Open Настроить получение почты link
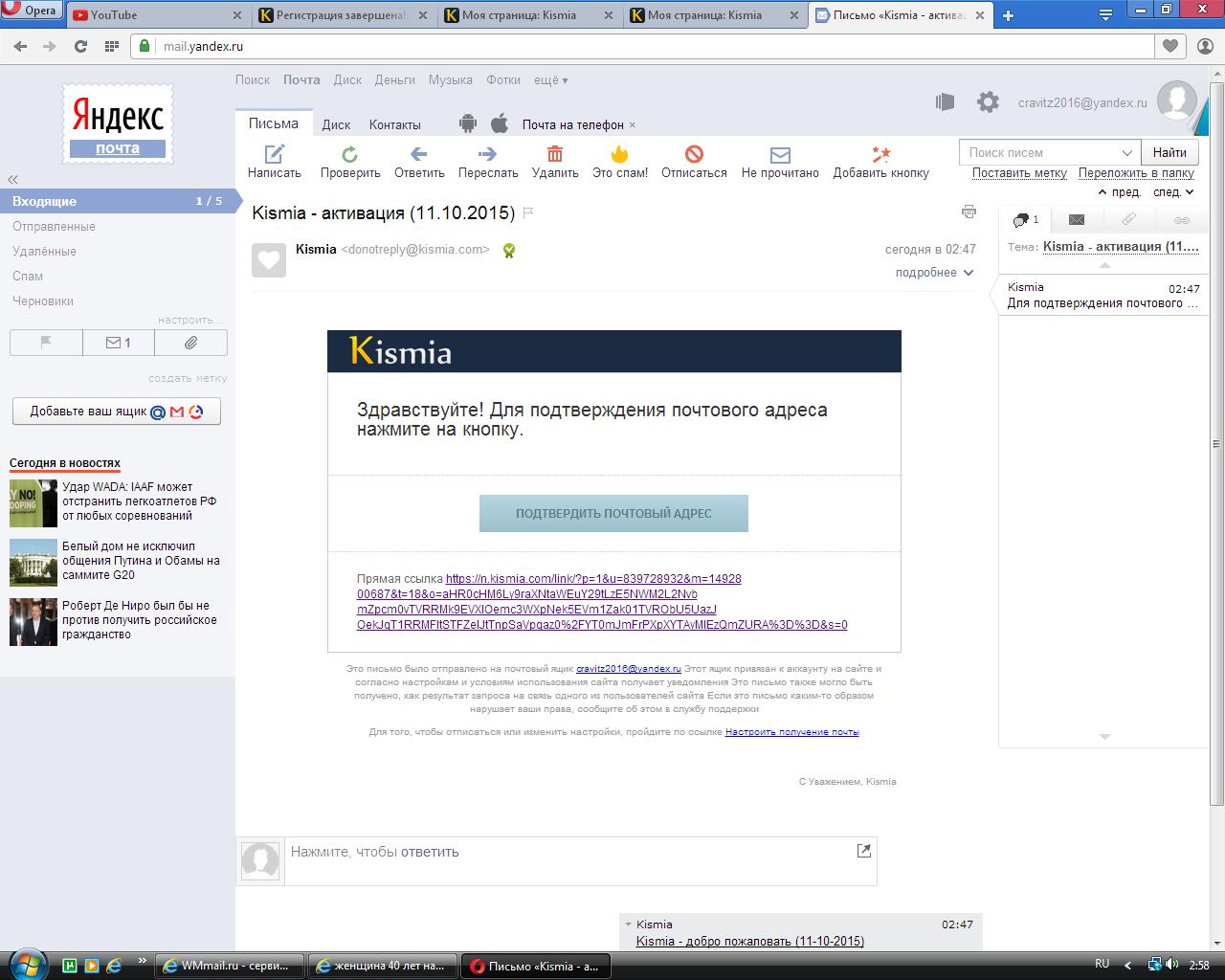The image size is (1225, 980). coord(792,732)
